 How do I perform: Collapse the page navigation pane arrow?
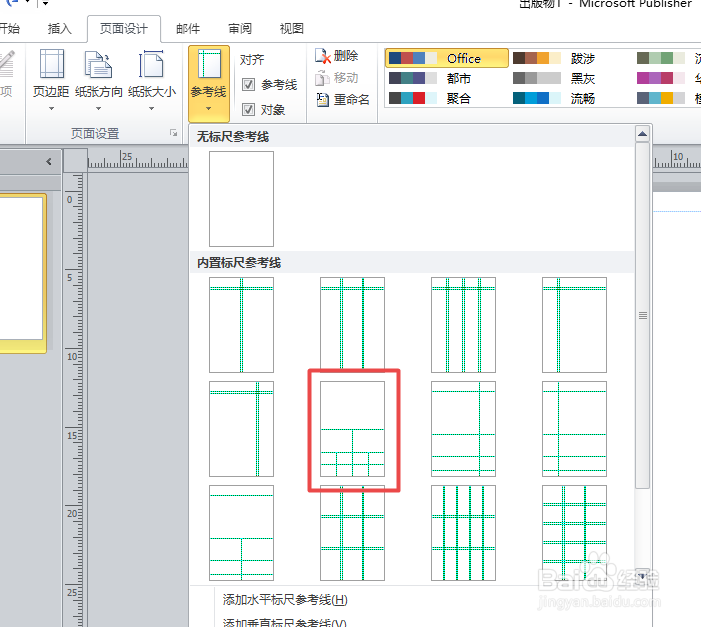click(49, 161)
